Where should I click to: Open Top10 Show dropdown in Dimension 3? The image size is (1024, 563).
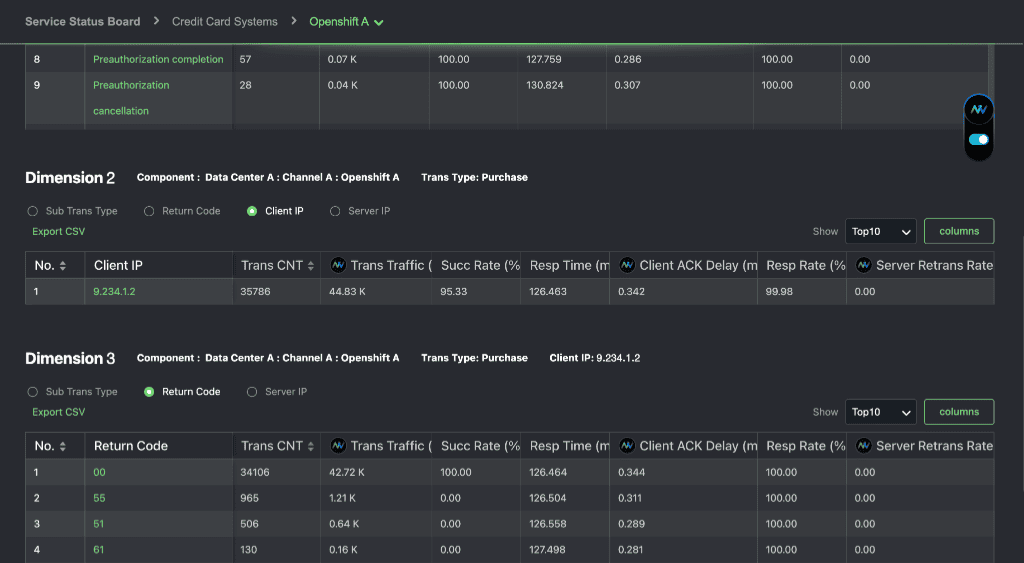[x=880, y=412]
